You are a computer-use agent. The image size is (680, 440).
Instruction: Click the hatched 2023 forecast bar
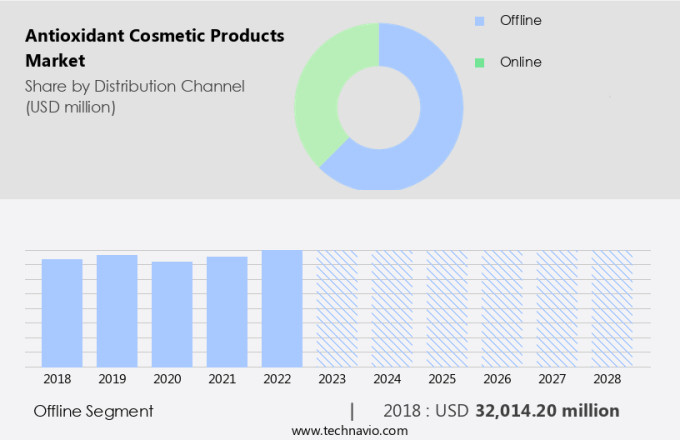[337, 308]
